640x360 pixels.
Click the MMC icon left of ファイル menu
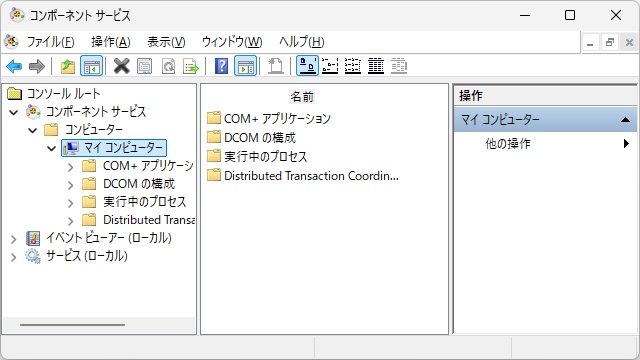[11, 42]
